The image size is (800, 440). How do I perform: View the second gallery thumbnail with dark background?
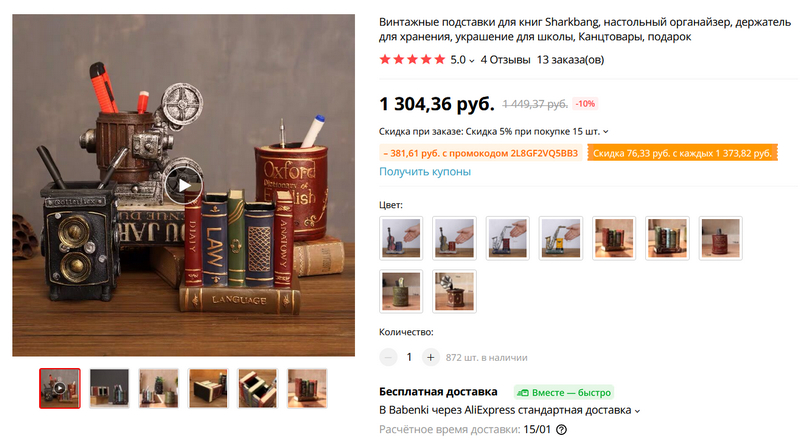pos(109,388)
